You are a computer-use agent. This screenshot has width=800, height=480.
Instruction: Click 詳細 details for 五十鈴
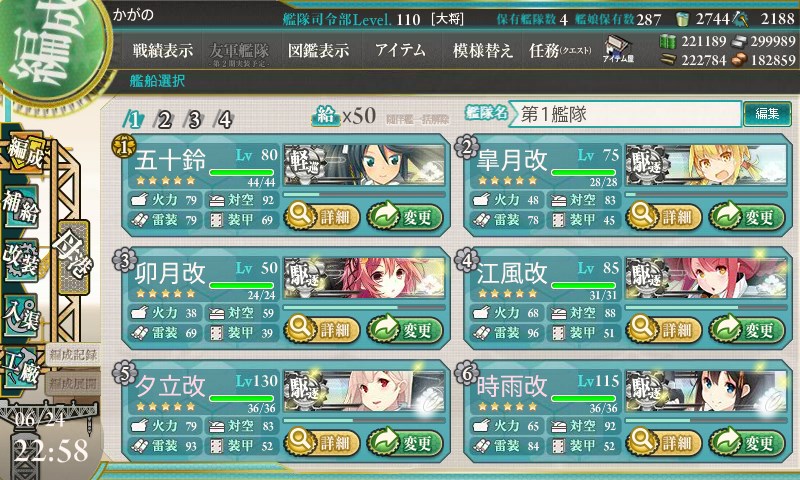pyautogui.click(x=322, y=217)
